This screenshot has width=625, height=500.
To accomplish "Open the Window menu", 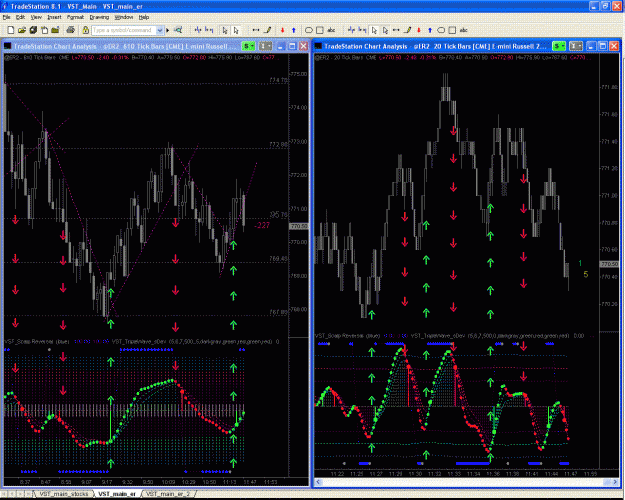I will [124, 17].
